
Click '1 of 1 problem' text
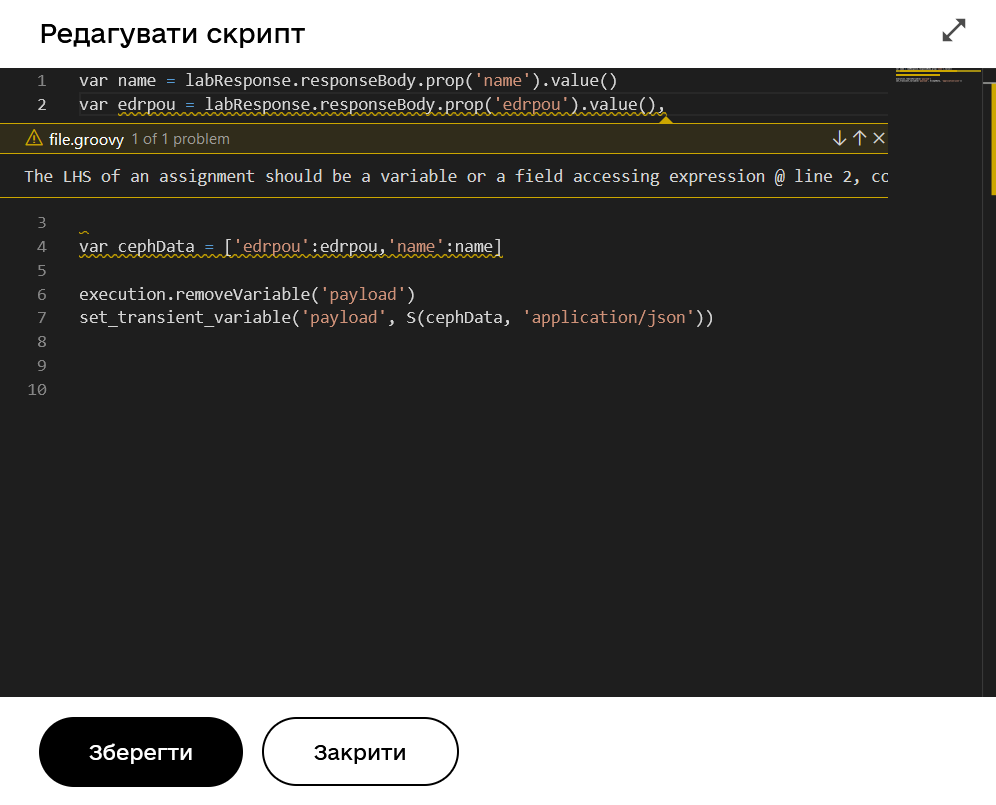[180, 139]
